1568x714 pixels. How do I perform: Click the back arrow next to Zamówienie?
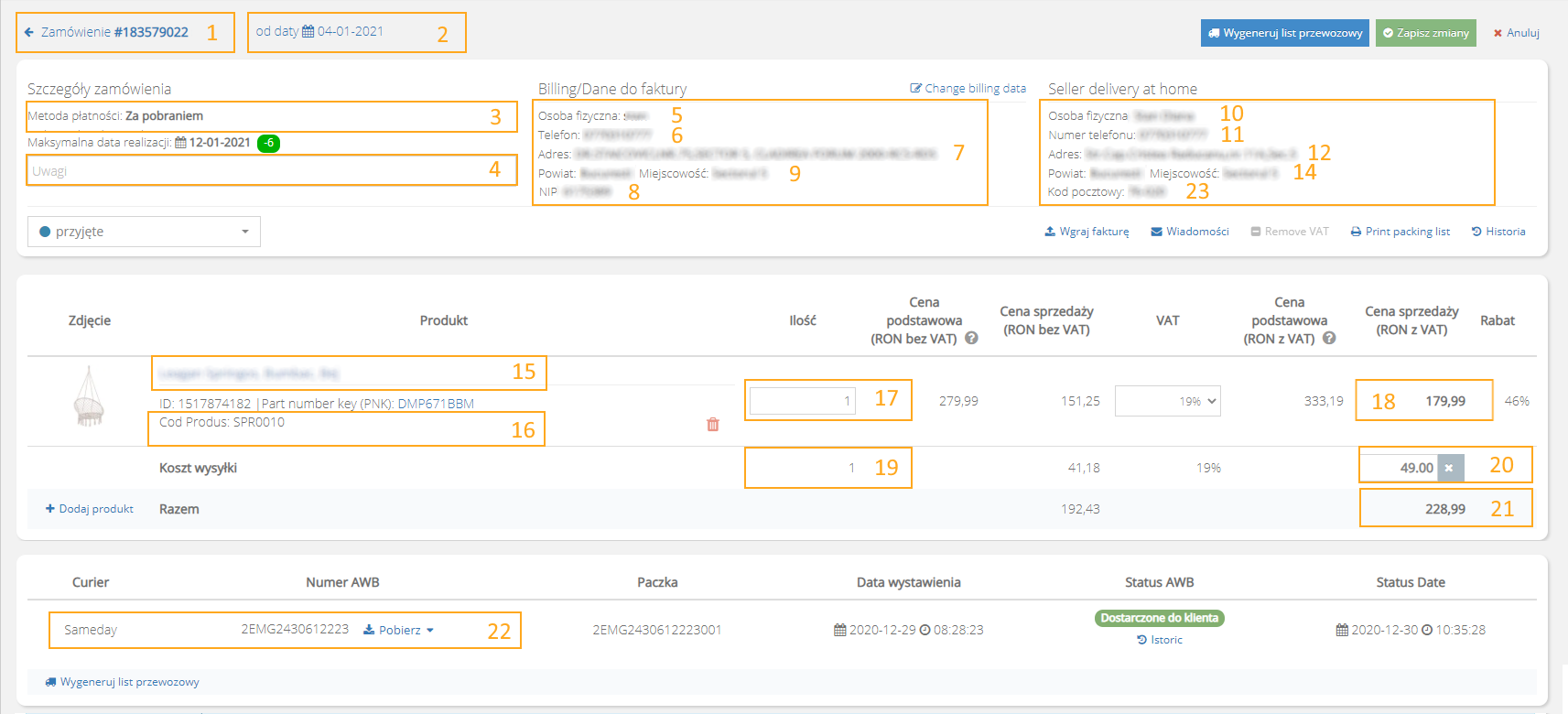pyautogui.click(x=28, y=32)
